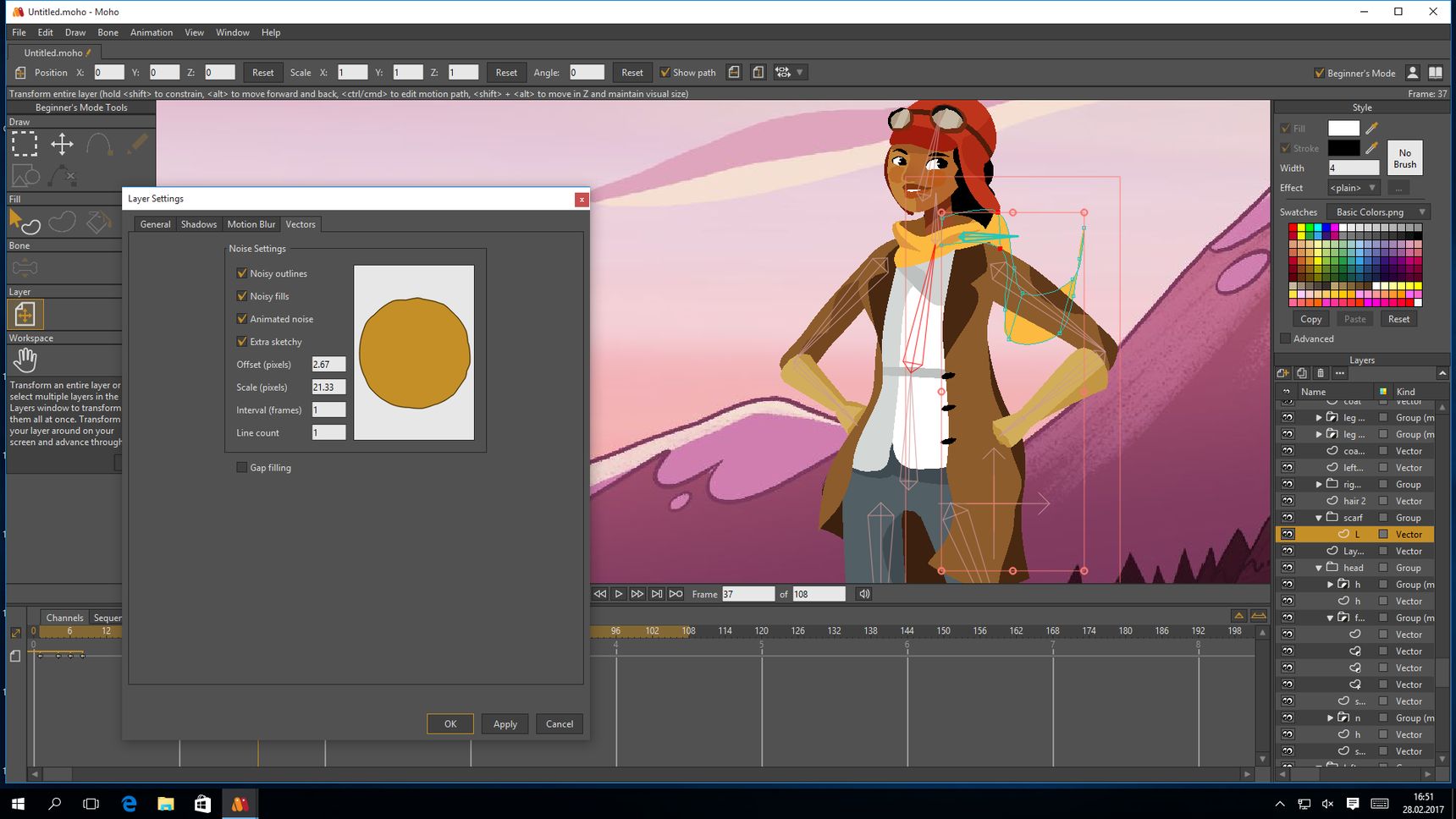This screenshot has height=819, width=1456.
Task: Click the audio mute speaker icon near frame field
Action: coord(864,594)
